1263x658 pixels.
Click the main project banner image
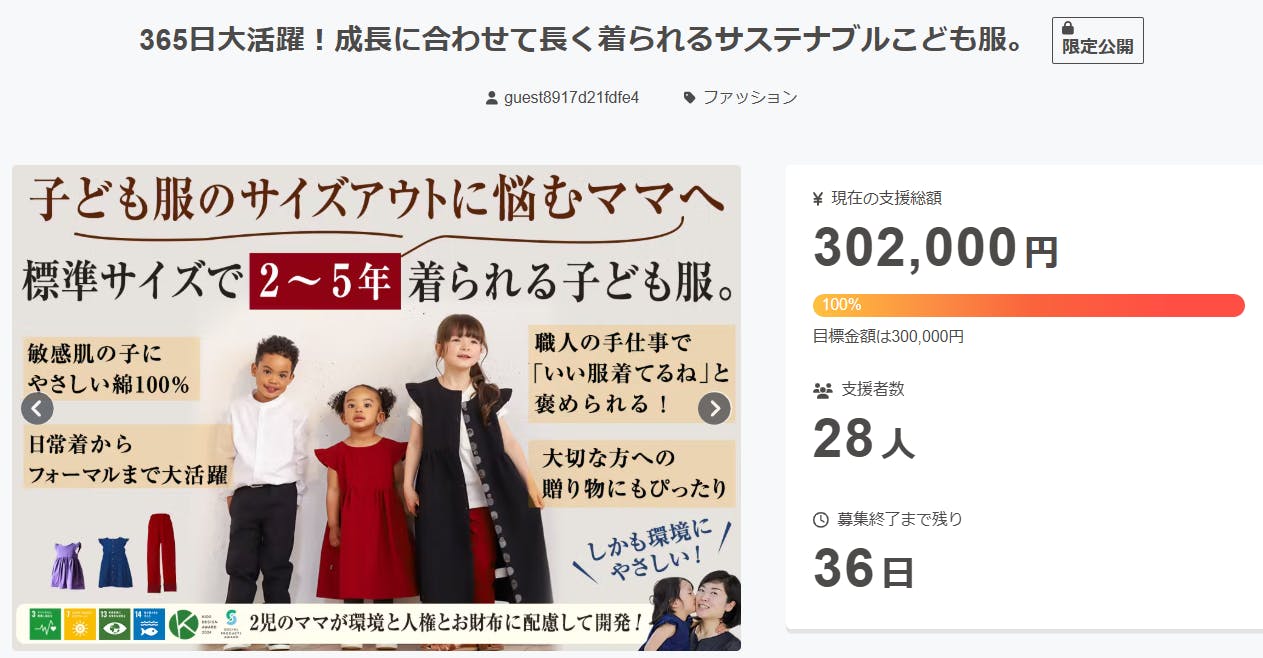click(377, 408)
